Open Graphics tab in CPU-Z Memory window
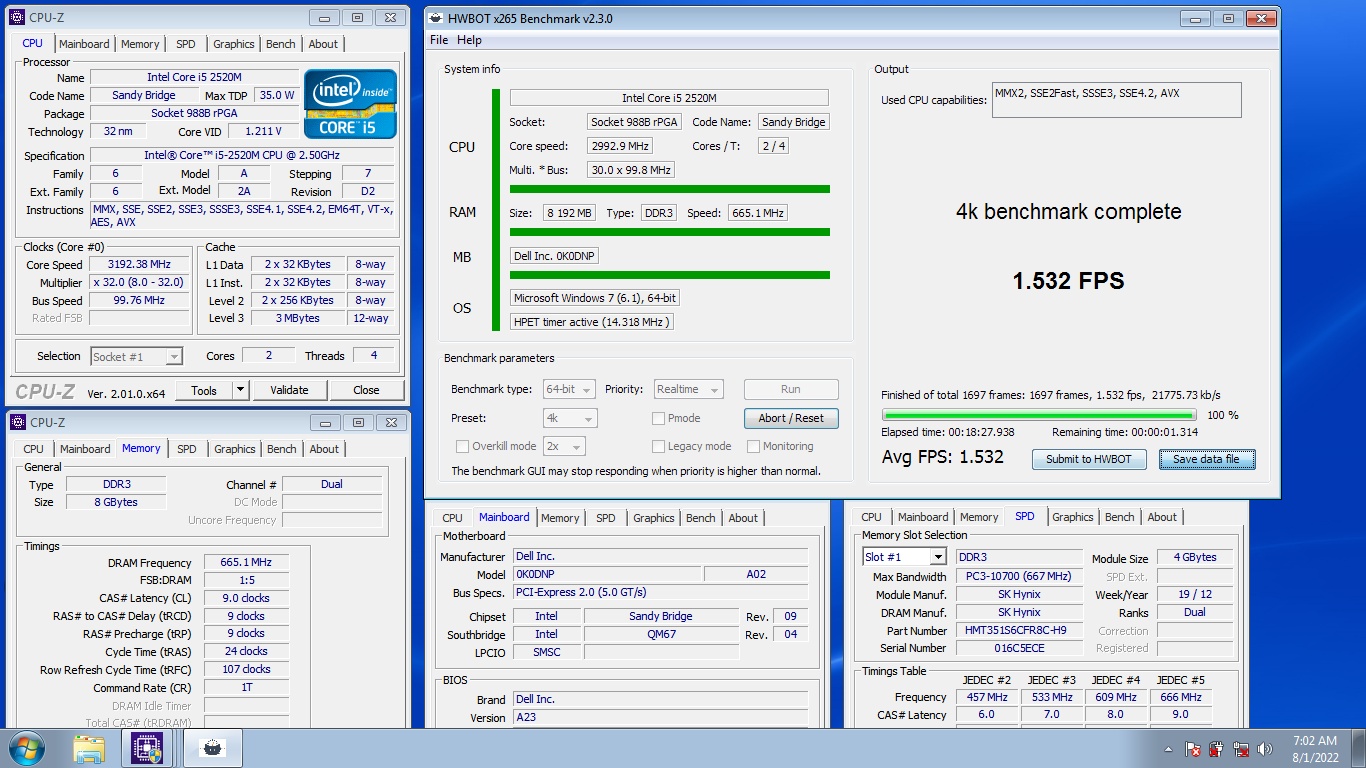Image resolution: width=1366 pixels, height=768 pixels. pos(235,449)
